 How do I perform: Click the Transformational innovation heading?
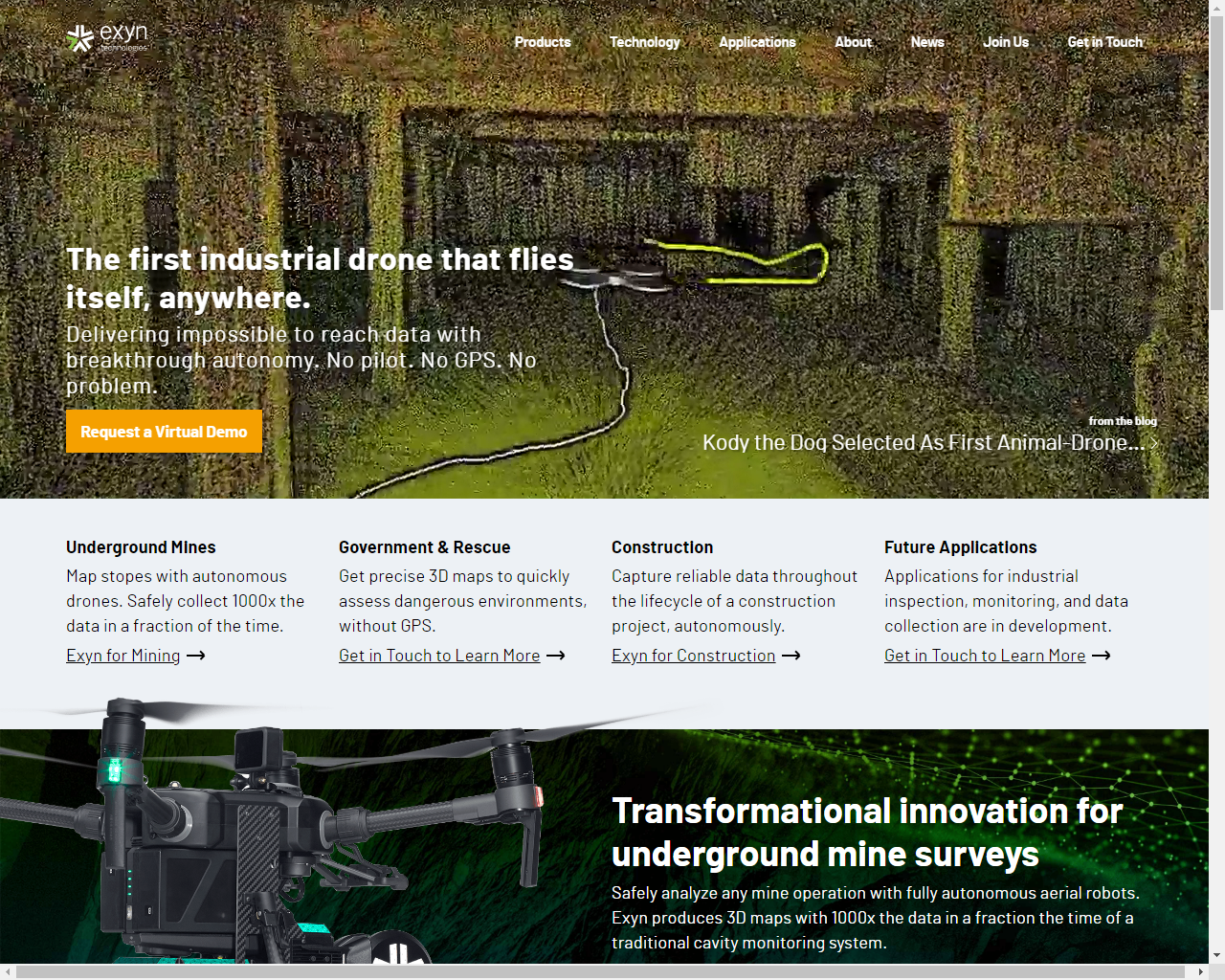[867, 832]
